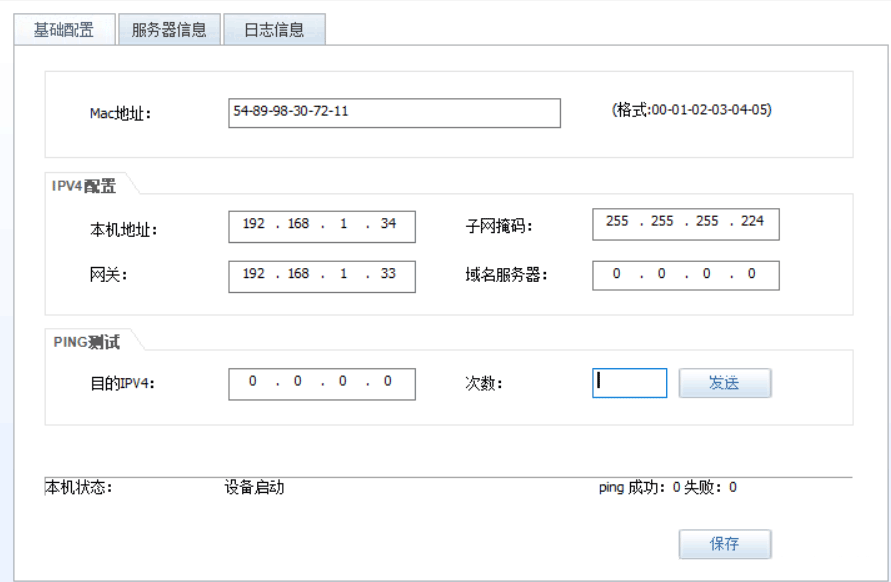Click the last octet 34 in 本机地址
Viewport: 891px width, 582px height.
click(389, 223)
